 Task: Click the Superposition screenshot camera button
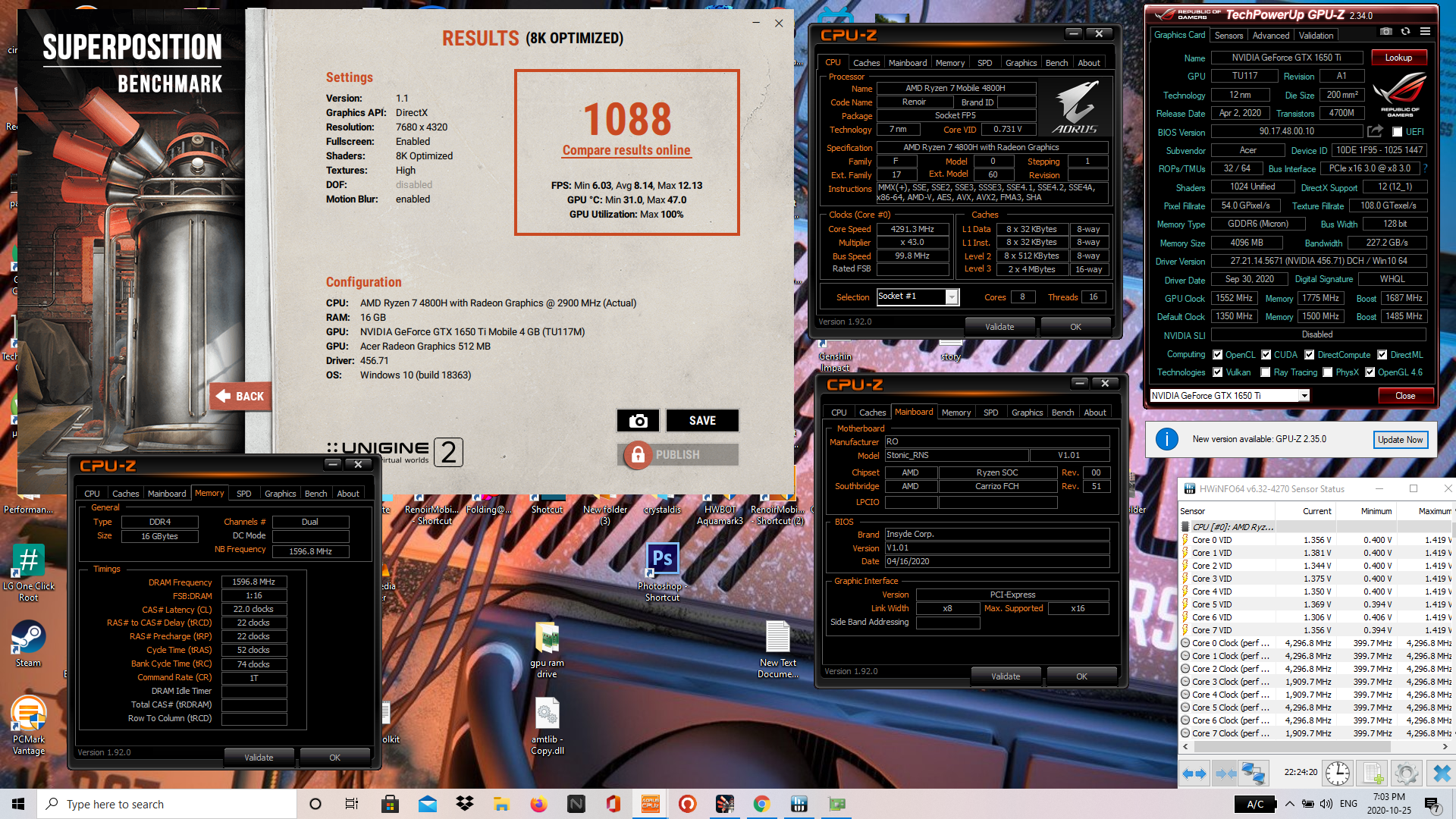point(638,421)
